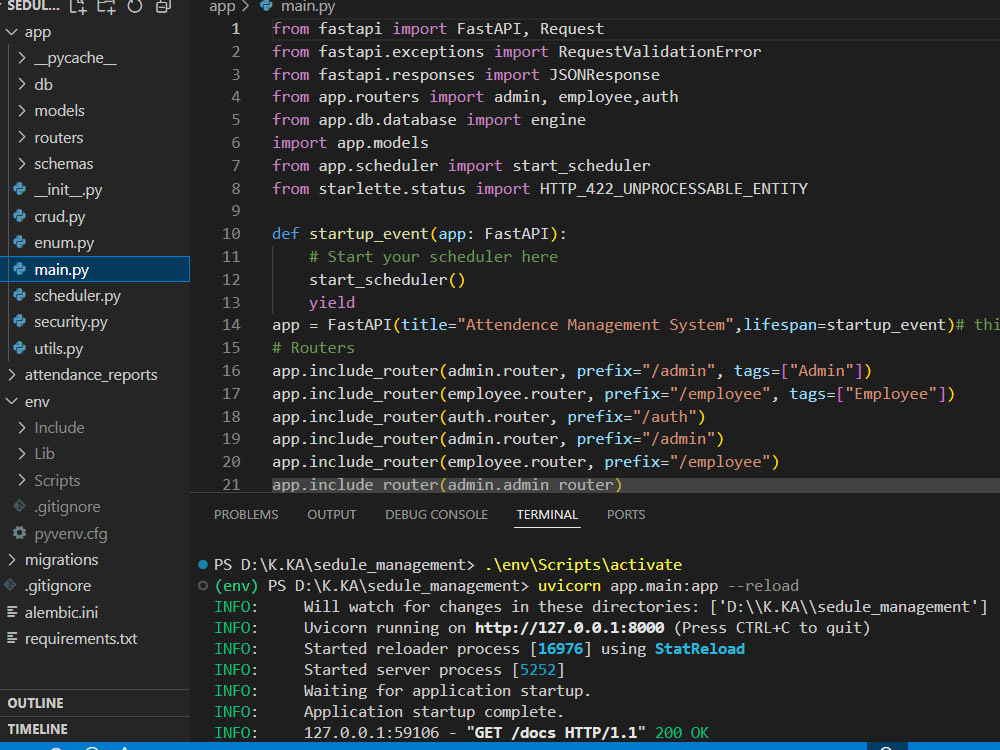Expand the Include folder under env
Image resolution: width=1000 pixels, height=750 pixels.
(22, 427)
